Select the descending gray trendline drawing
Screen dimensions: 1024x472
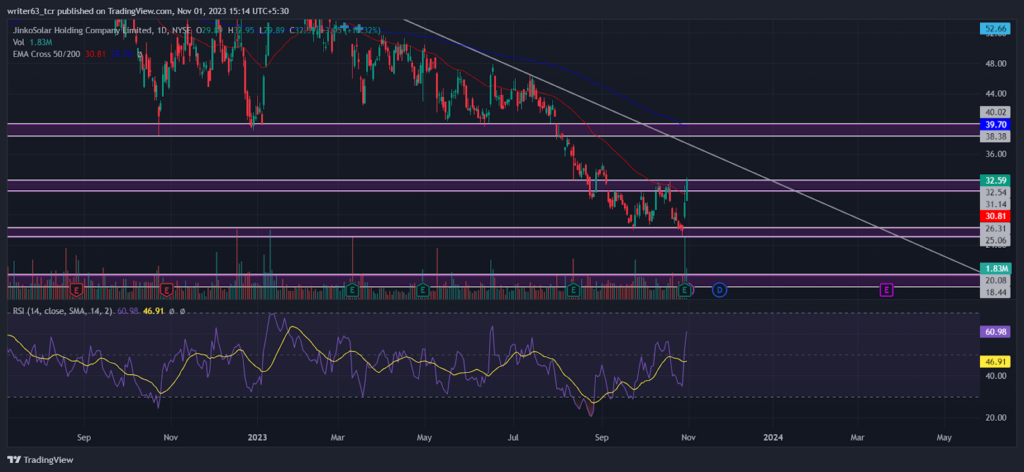coord(692,144)
